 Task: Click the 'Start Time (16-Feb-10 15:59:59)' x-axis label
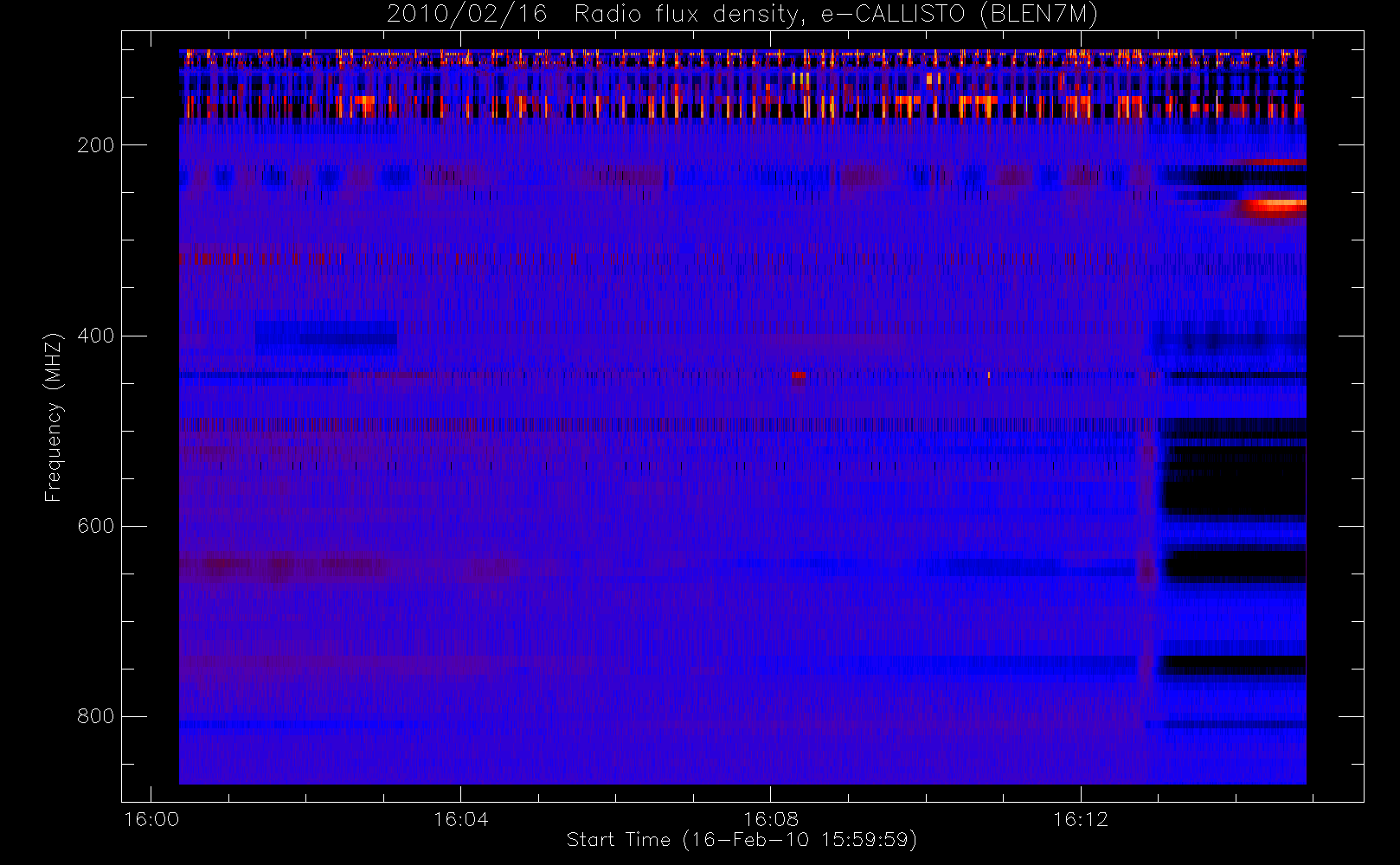742,840
